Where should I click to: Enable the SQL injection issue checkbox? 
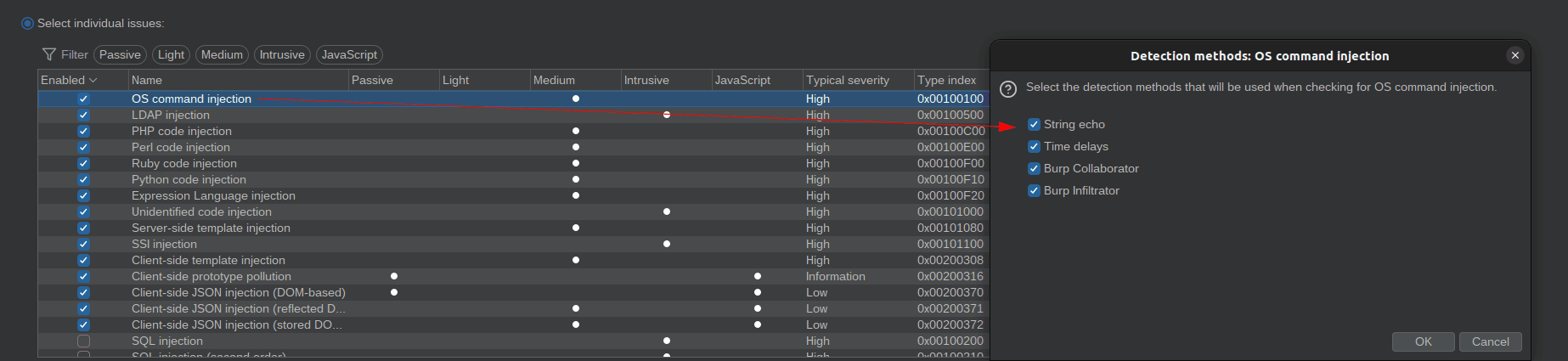click(x=83, y=341)
